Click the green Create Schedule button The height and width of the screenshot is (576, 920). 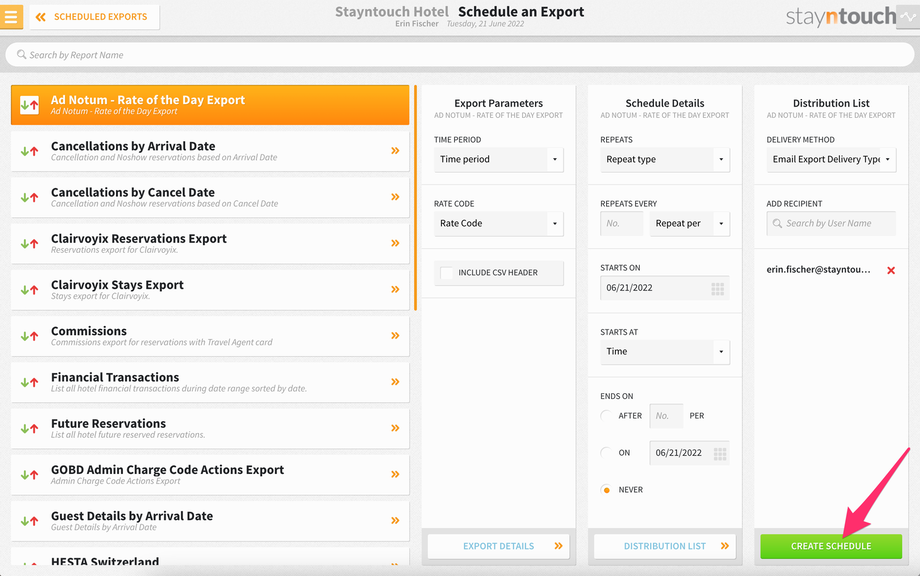(831, 546)
